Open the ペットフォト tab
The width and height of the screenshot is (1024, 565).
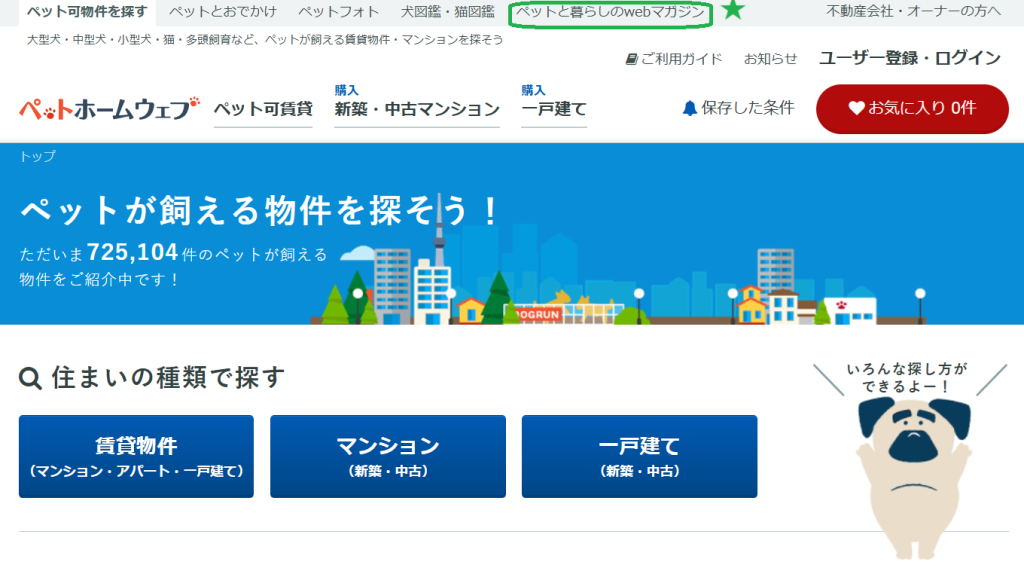[339, 12]
